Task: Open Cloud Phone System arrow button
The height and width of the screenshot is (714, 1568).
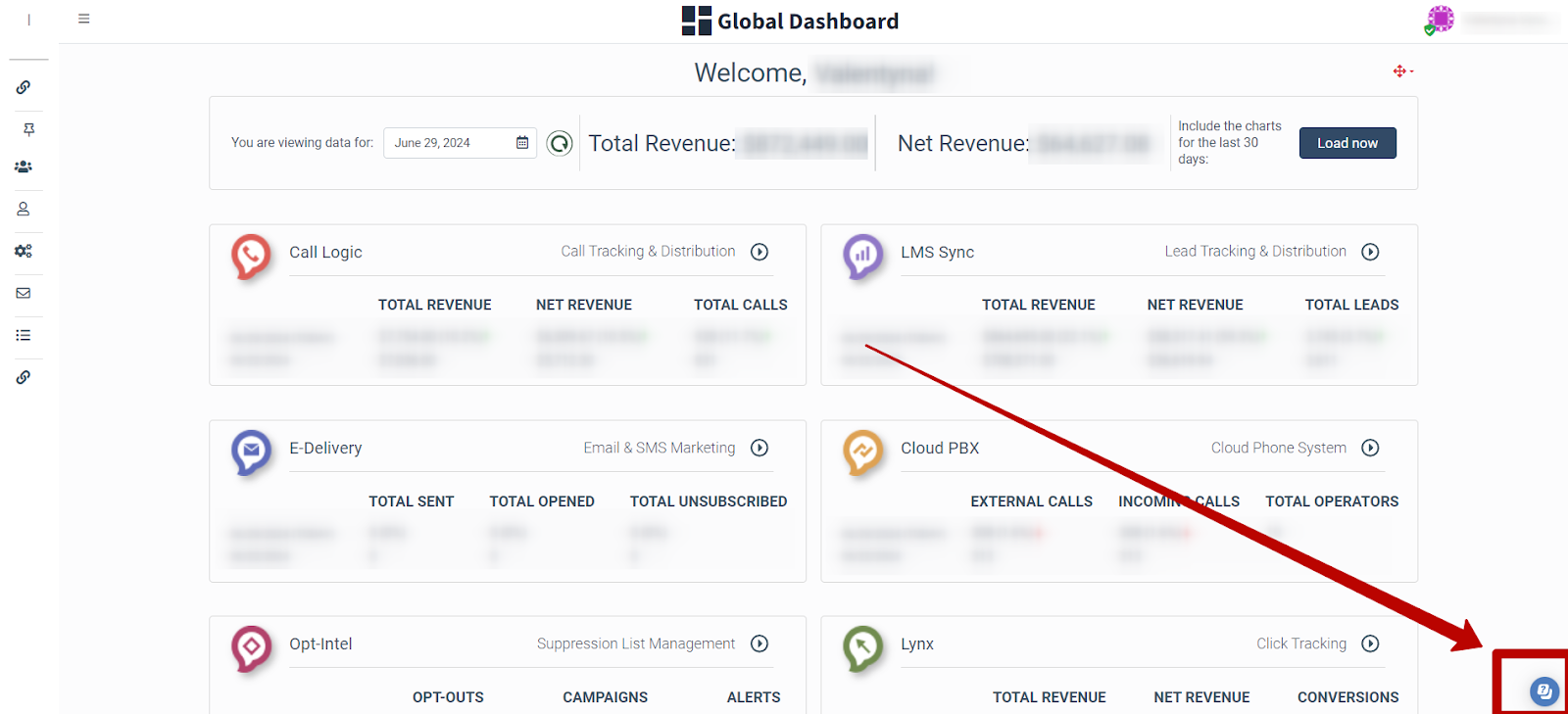Action: (x=1370, y=449)
